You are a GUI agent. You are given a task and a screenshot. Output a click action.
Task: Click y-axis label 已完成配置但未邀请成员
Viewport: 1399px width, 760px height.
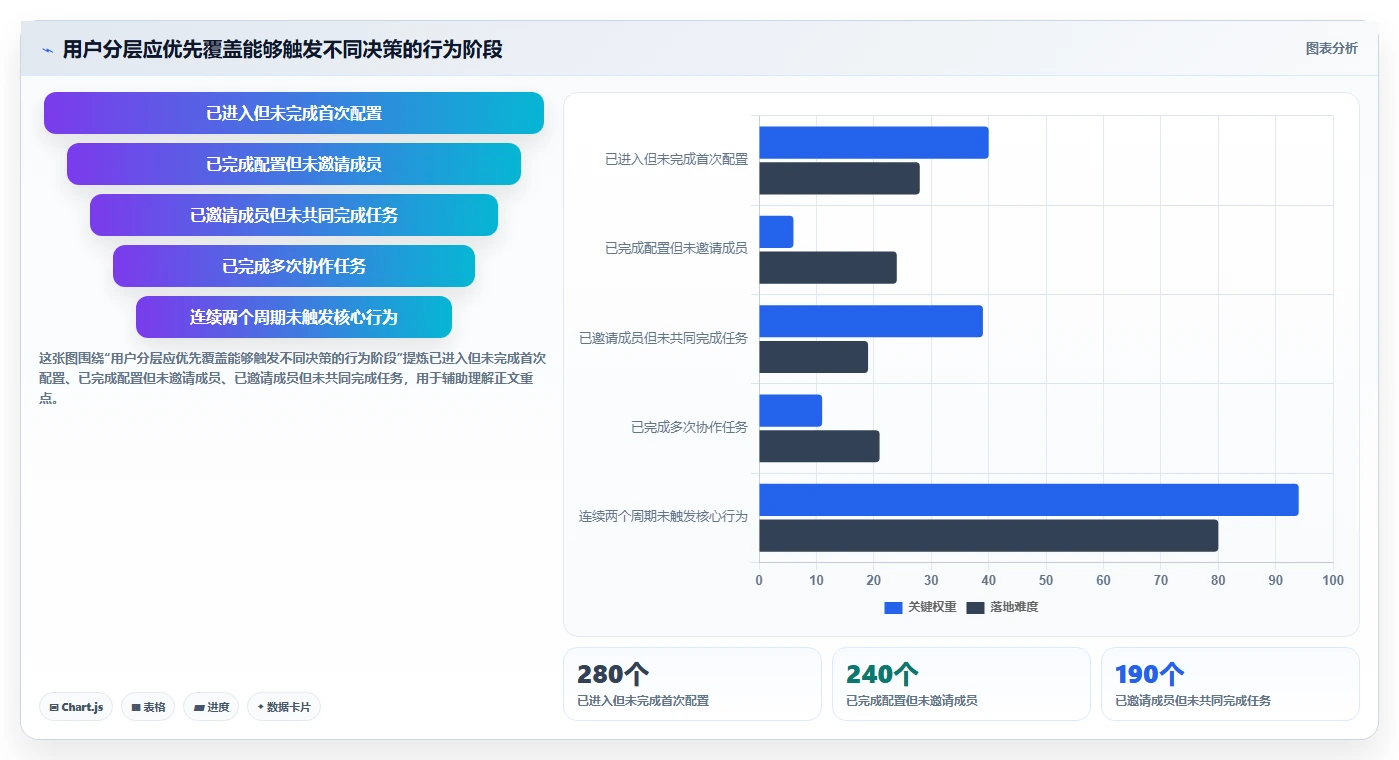click(676, 248)
